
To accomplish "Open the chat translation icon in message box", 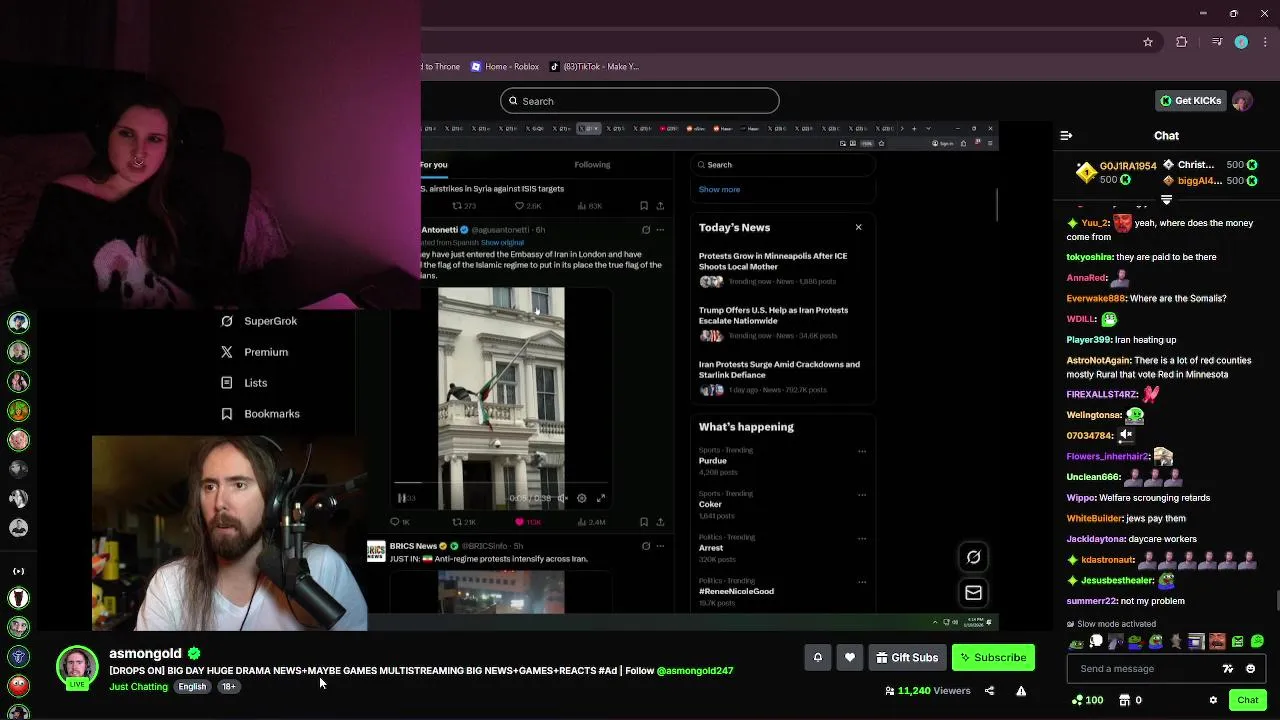I will pyautogui.click(x=1228, y=669).
